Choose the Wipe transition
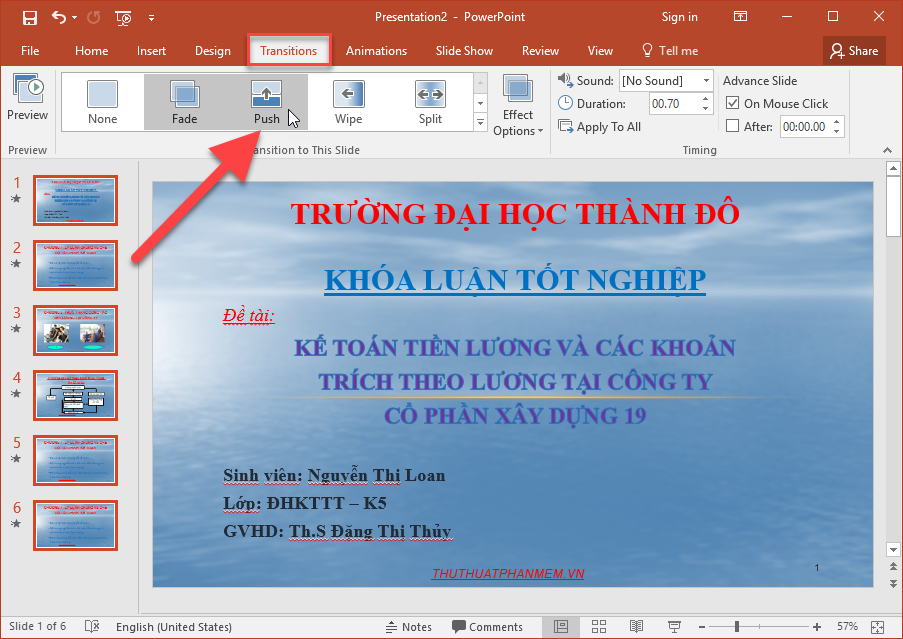This screenshot has height=639, width=903. [348, 100]
